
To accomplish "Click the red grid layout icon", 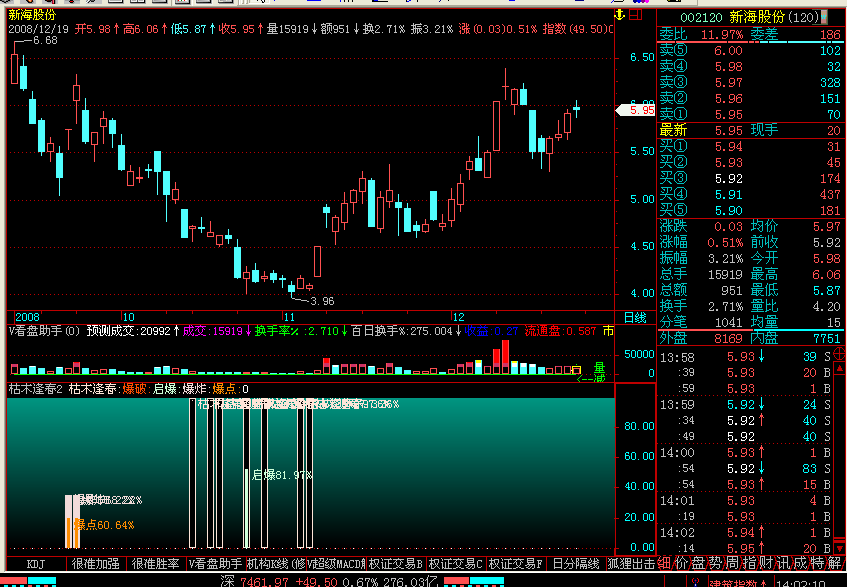I will coord(636,15).
